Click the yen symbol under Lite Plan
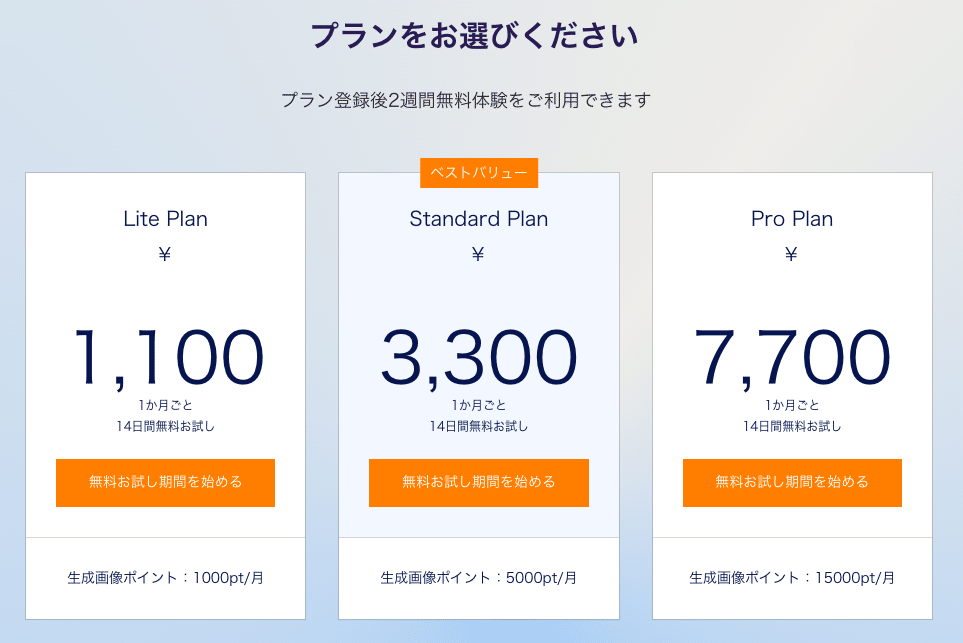Screen dimensions: 963x643 (165, 254)
